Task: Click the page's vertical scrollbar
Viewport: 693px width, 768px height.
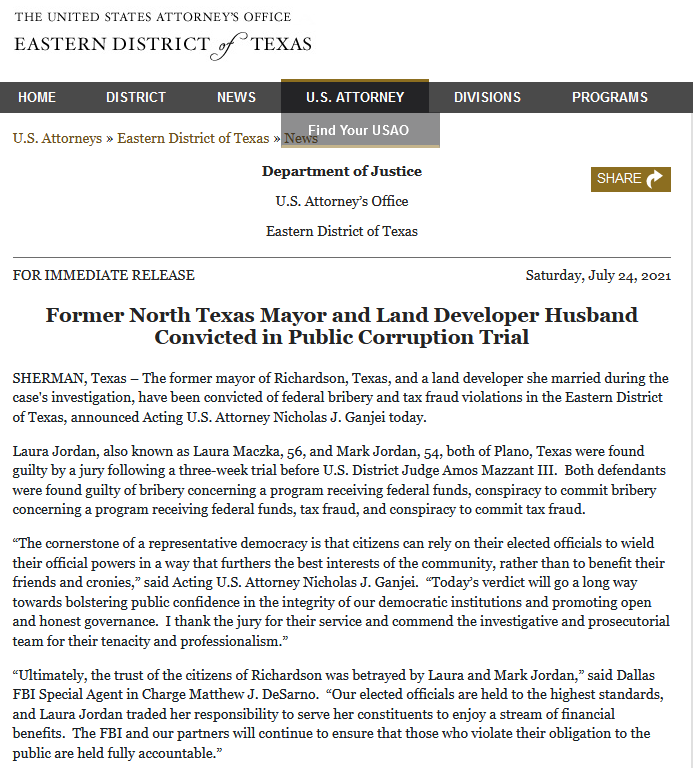Action: [691, 441]
